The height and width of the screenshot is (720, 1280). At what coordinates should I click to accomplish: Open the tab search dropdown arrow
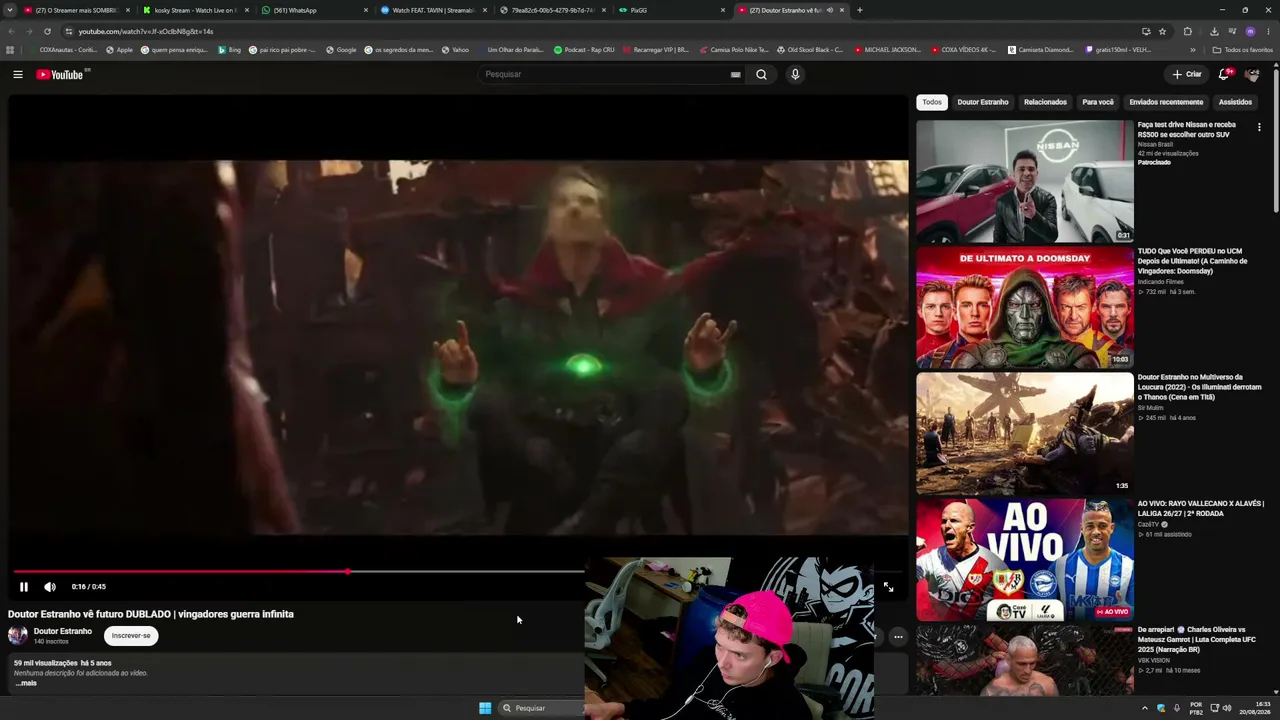tap(11, 10)
